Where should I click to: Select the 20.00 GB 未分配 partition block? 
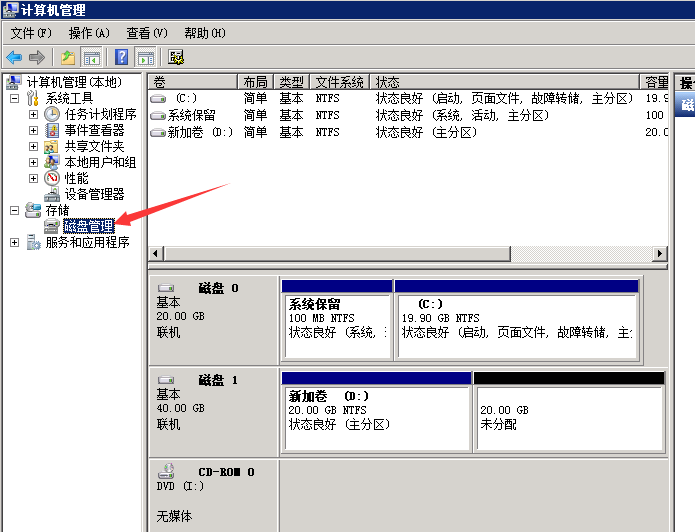[567, 416]
